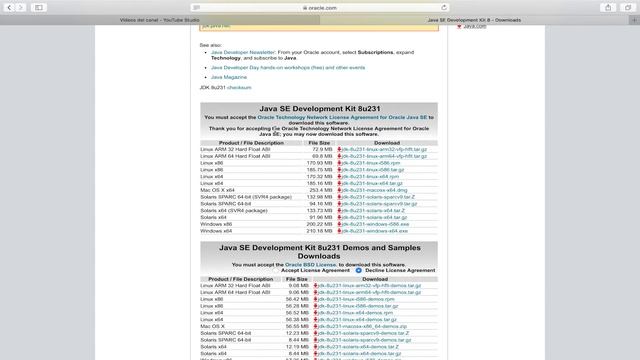
Task: Reload the oracle.com page
Action: [444, 7]
